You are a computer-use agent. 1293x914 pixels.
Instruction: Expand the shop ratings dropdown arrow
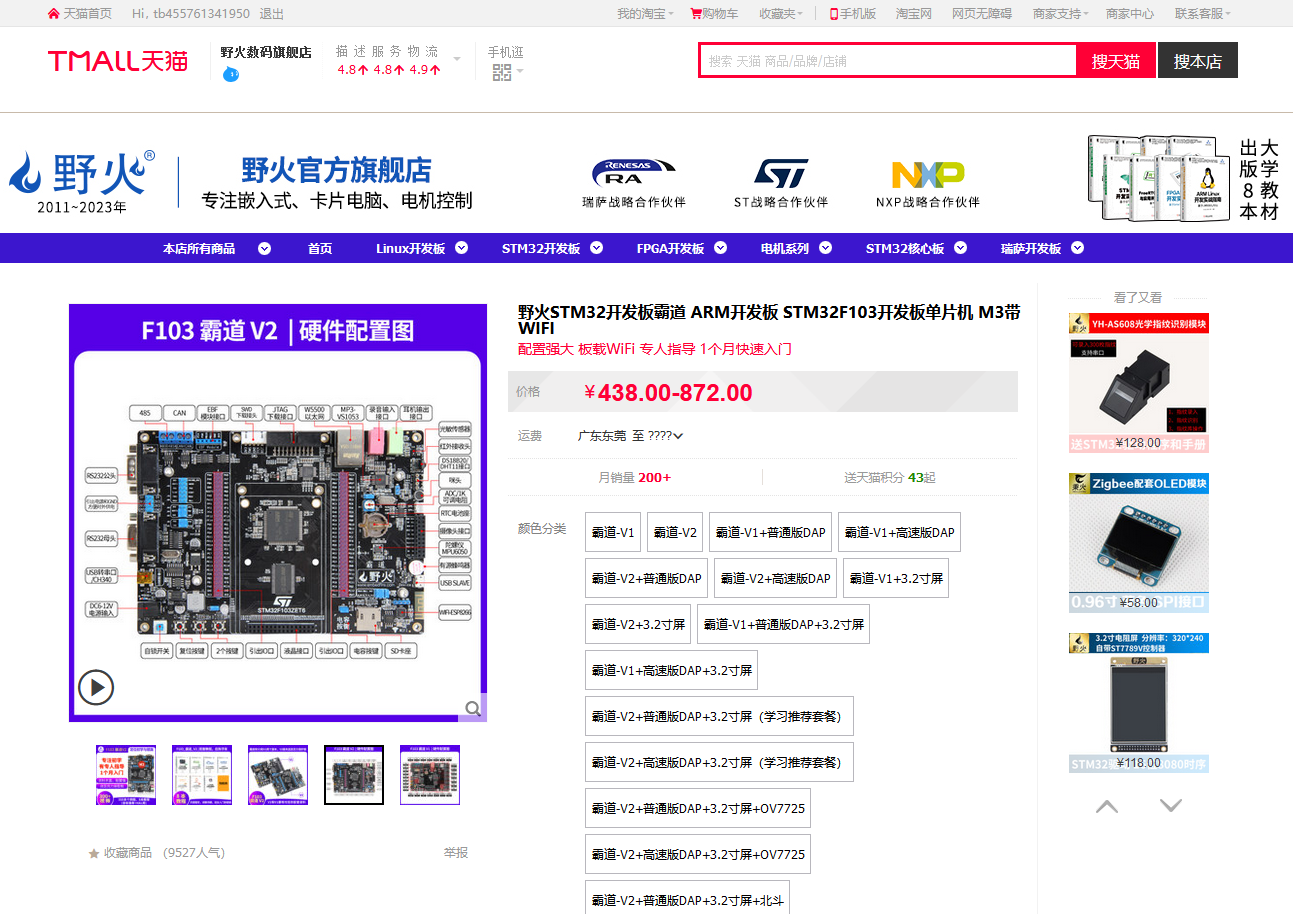[x=457, y=59]
